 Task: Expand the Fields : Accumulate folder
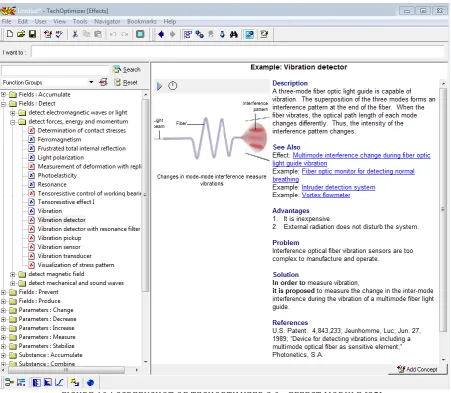[x=4, y=95]
